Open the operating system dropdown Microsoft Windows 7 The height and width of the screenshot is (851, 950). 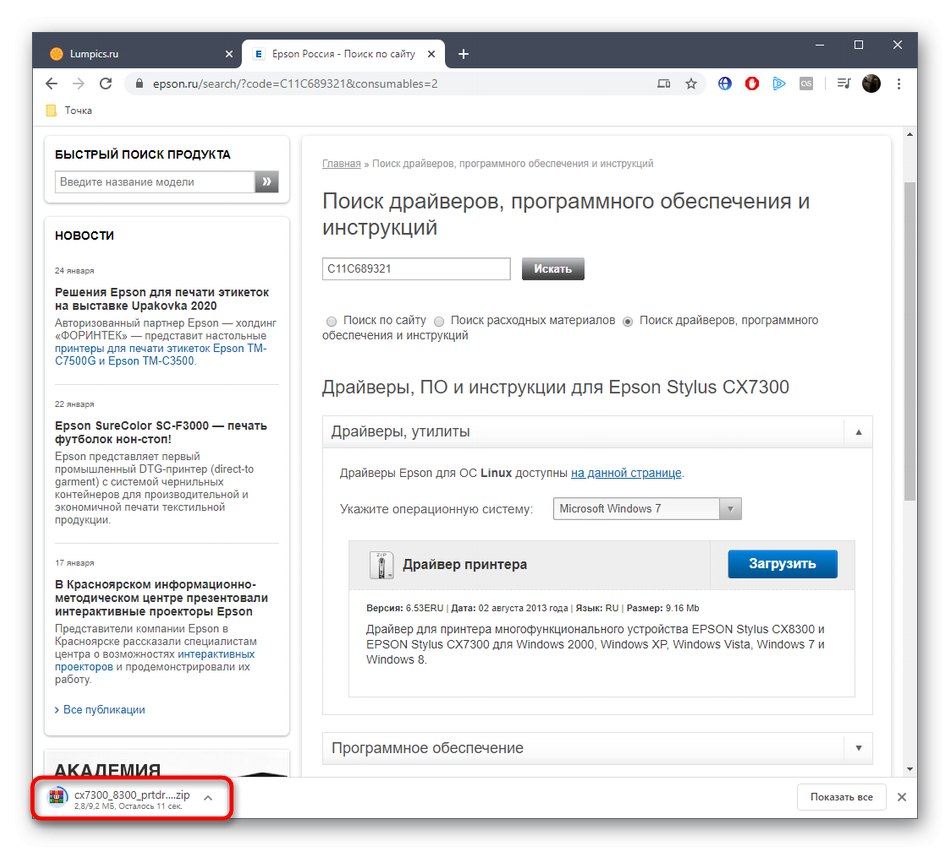tap(647, 509)
